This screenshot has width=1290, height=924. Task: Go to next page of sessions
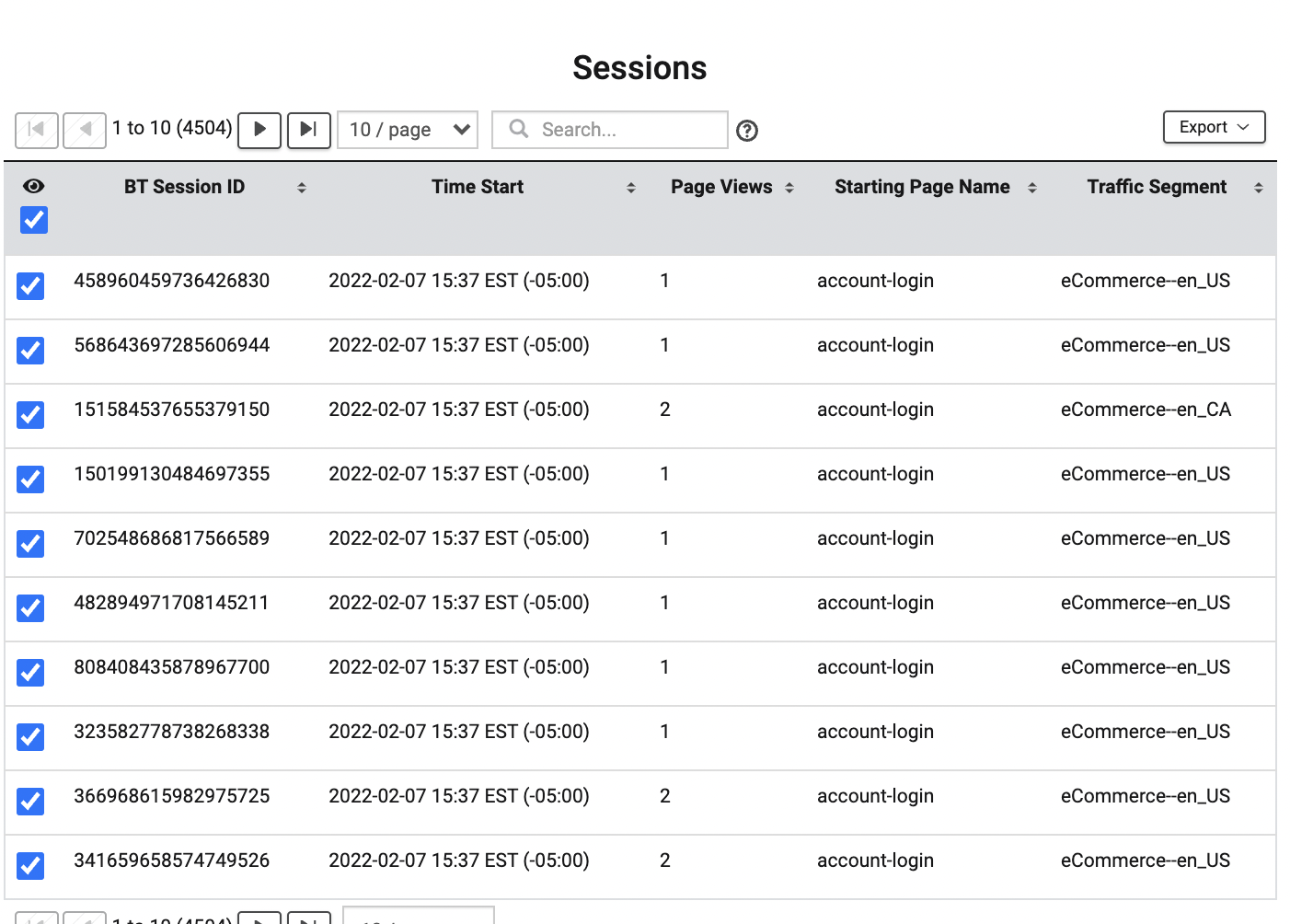pyautogui.click(x=259, y=130)
